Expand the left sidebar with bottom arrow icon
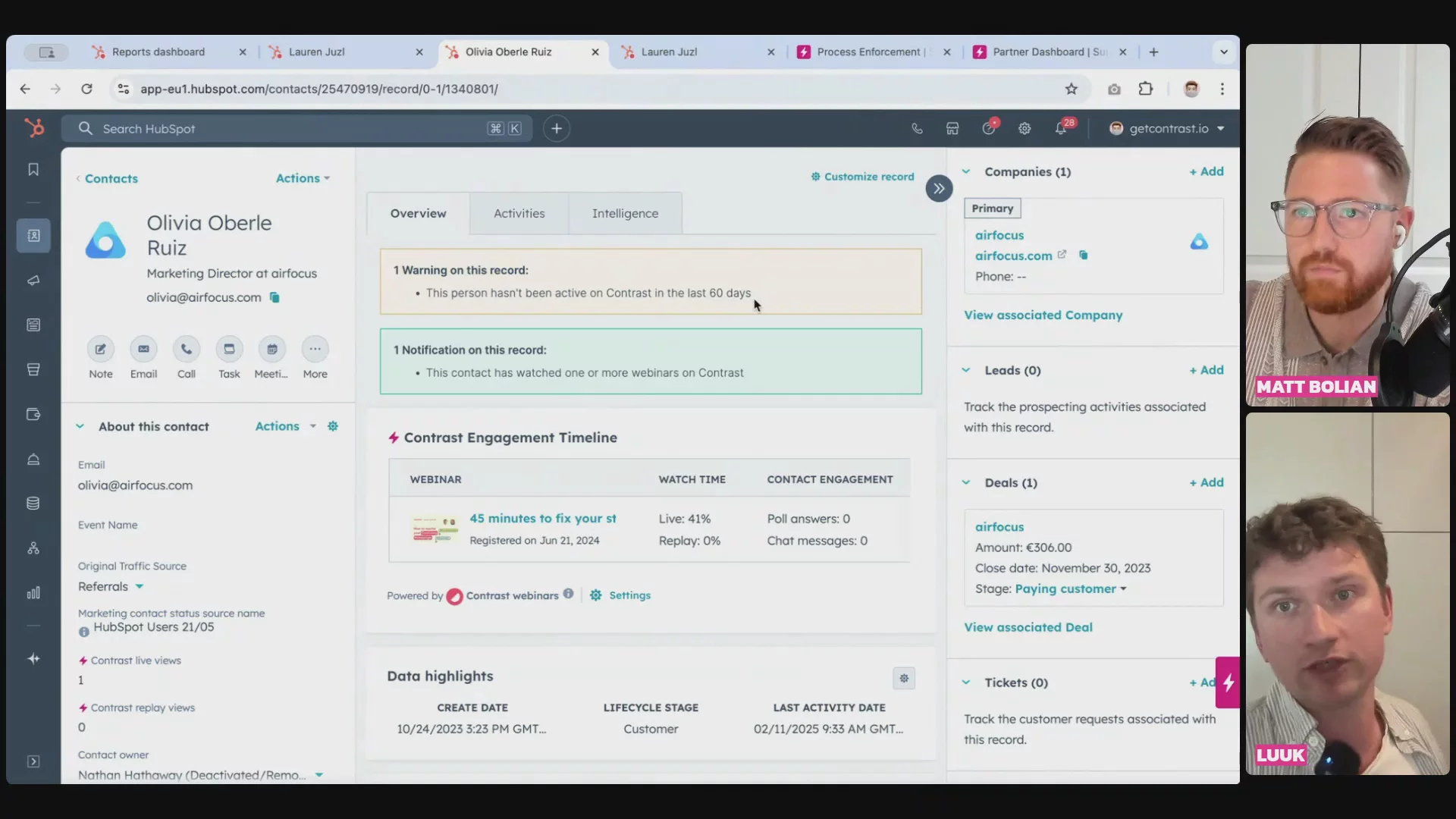Screen dimensions: 1456x819 33,762
